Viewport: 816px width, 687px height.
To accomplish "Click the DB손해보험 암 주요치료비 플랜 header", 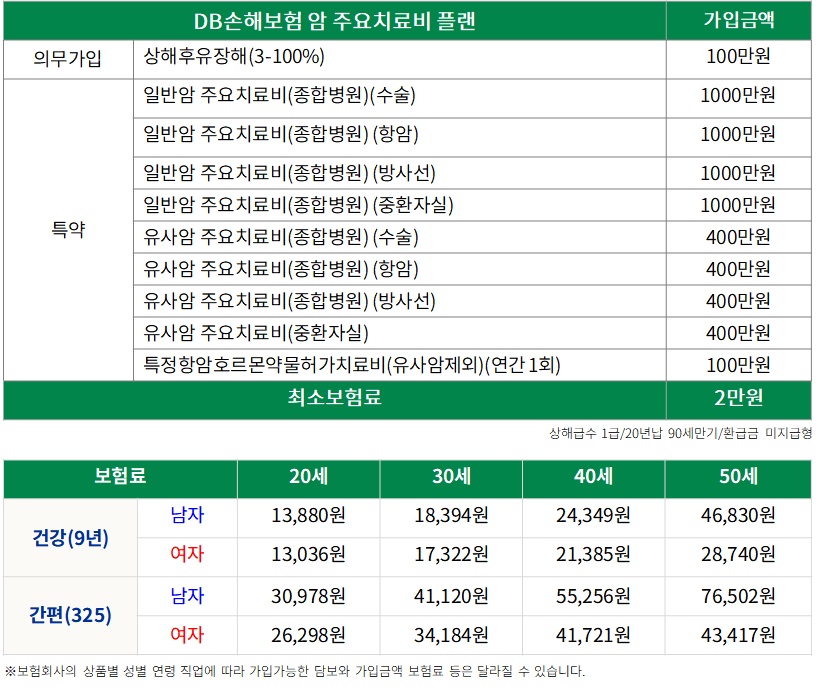I will pyautogui.click(x=335, y=21).
